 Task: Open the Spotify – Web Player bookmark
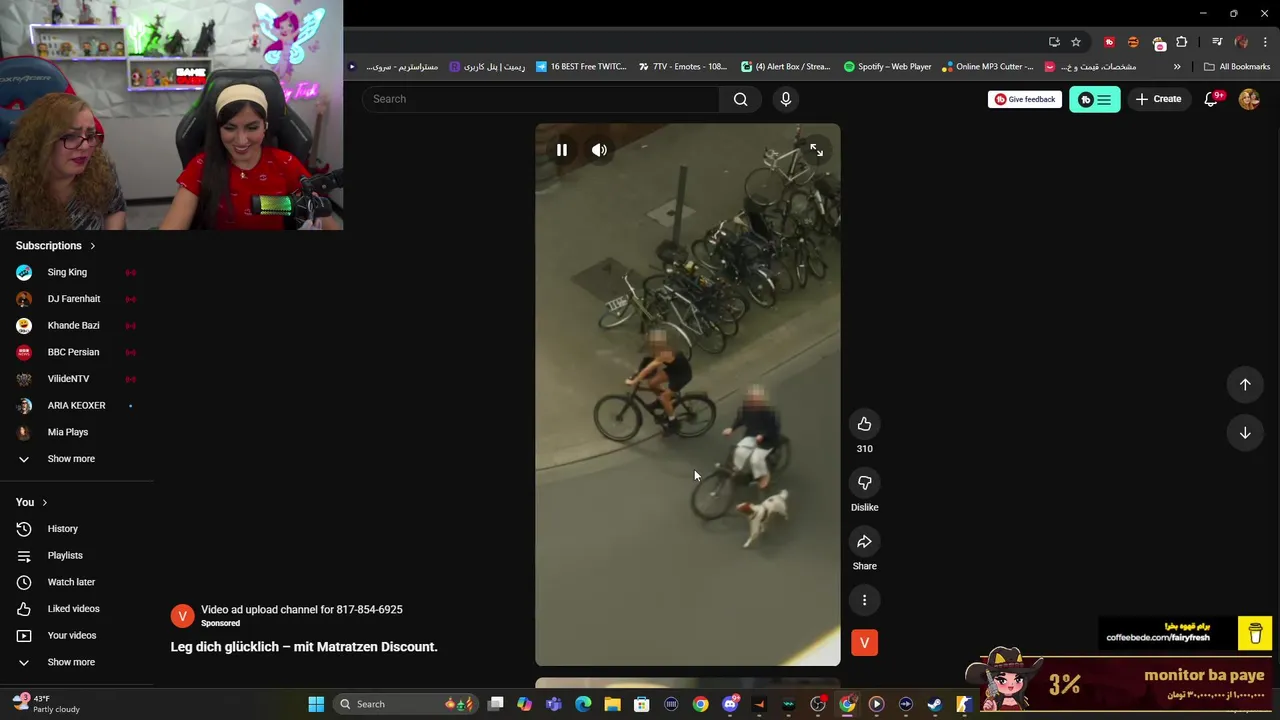(888, 67)
